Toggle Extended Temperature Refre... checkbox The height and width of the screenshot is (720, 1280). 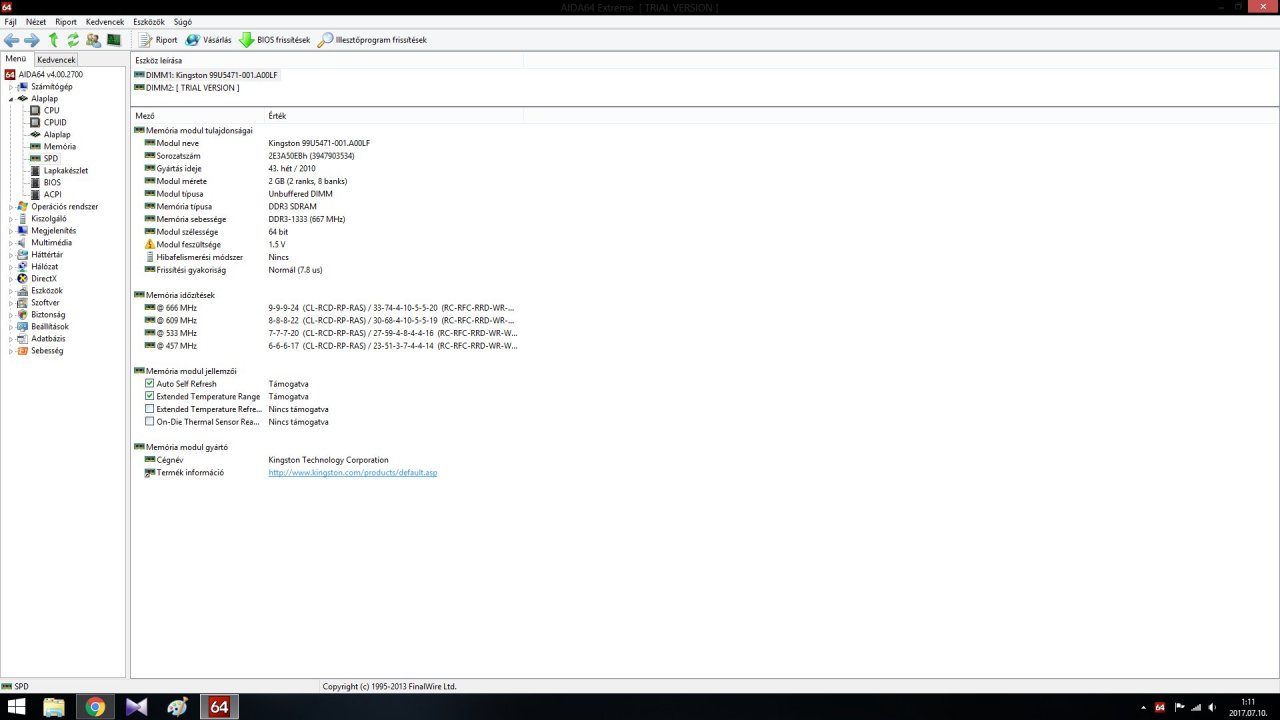point(150,409)
